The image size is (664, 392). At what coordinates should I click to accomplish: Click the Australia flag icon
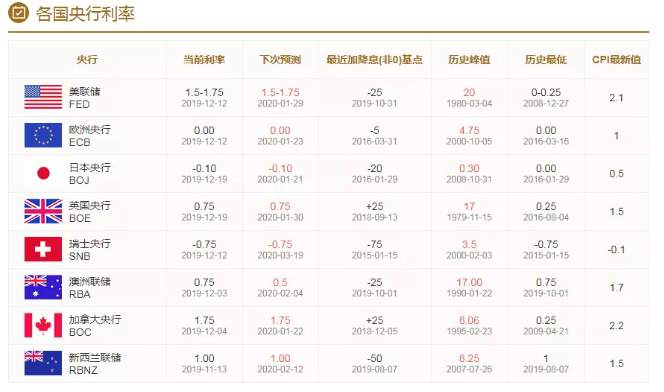(x=43, y=287)
